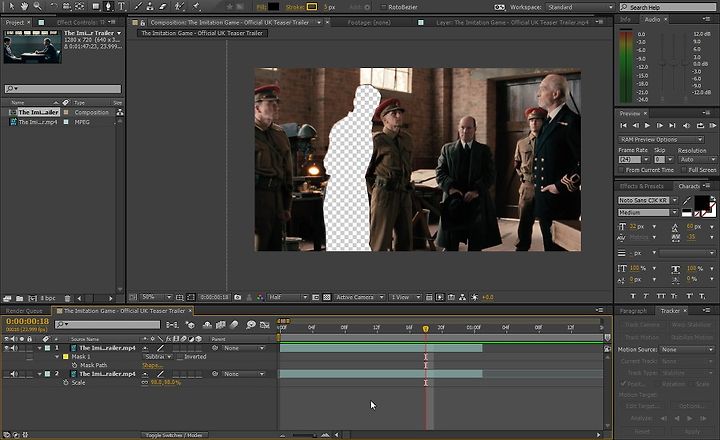Open the Active Camera view dropdown

coord(360,297)
